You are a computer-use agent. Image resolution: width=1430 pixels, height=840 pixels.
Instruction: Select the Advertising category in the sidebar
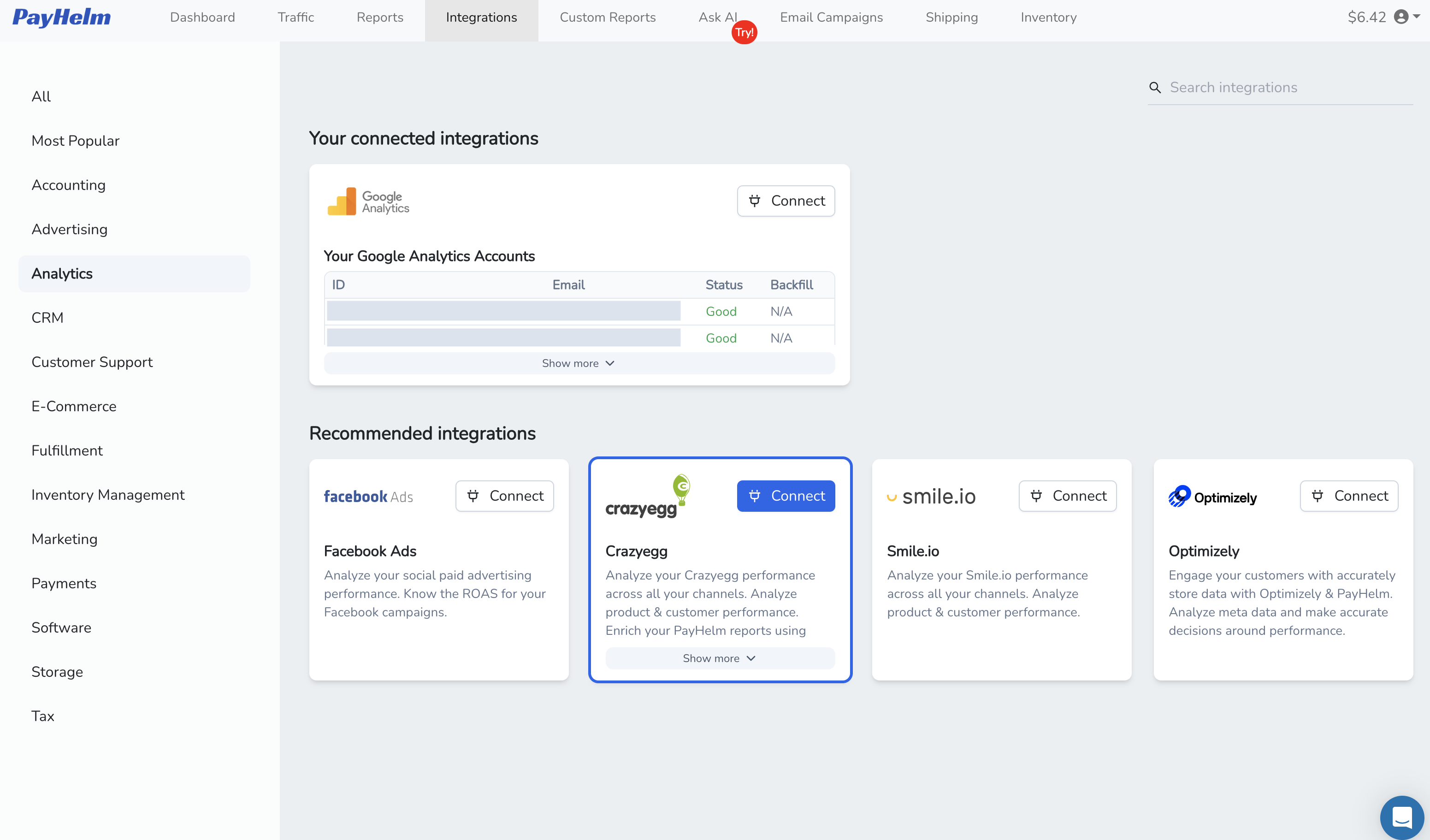point(69,229)
